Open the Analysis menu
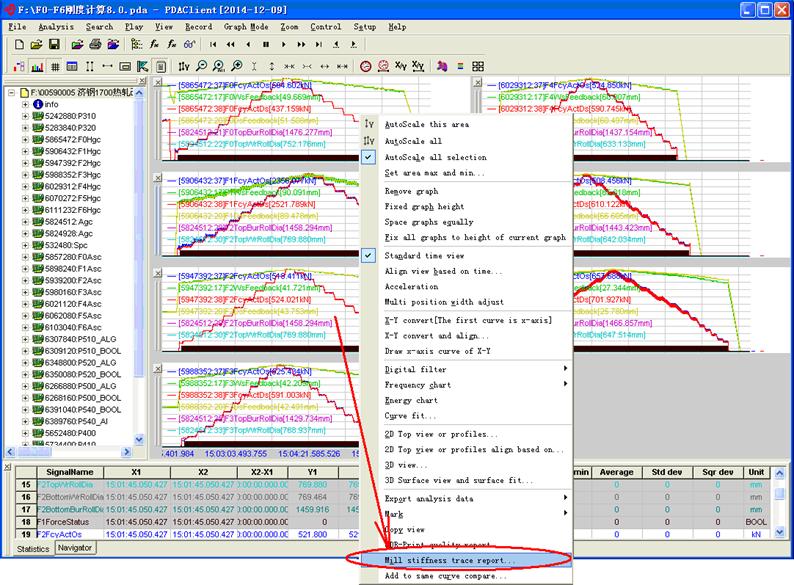Image resolution: width=794 pixels, height=585 pixels. point(56,27)
